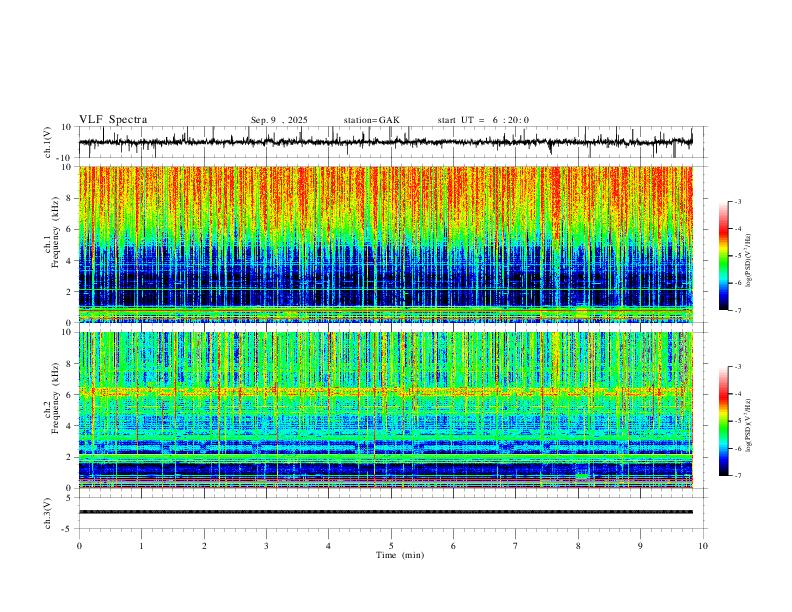Click time axis tick label '10'
Screen dimensions: 792x612
(703, 546)
